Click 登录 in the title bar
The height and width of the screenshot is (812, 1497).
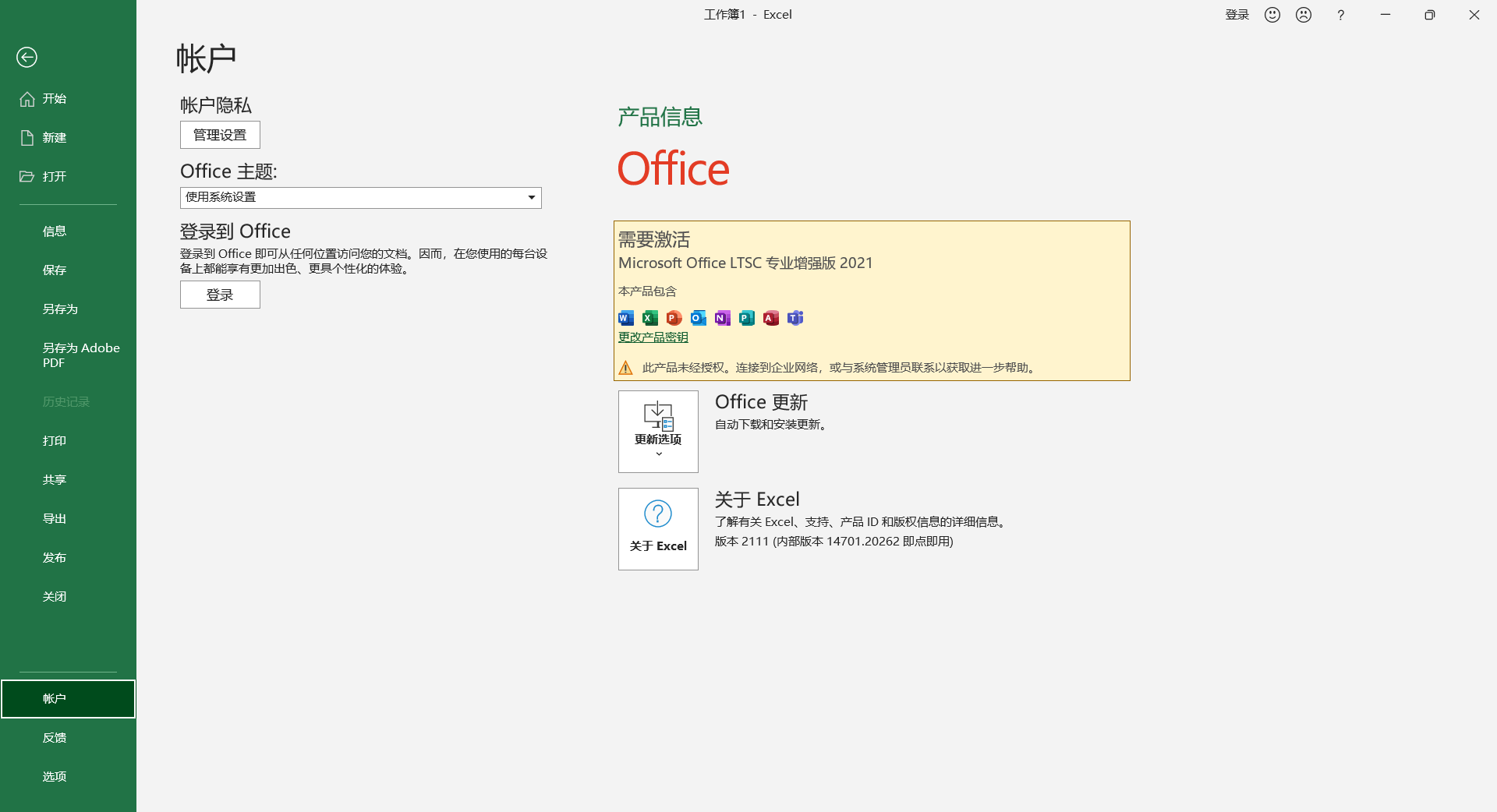[x=1237, y=15]
